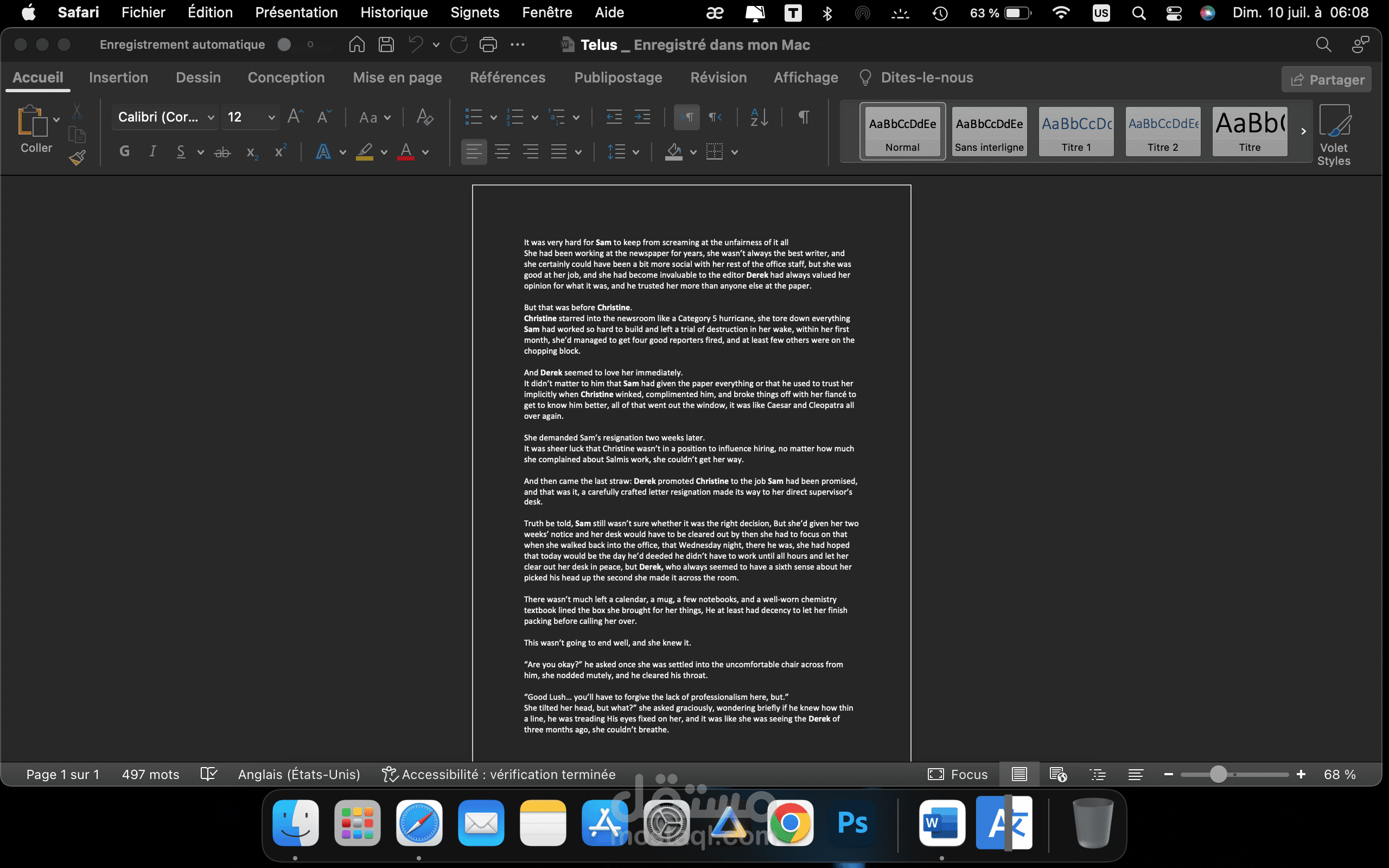Screen dimensions: 1389x868
Task: Click the save disk icon
Action: pos(386,44)
